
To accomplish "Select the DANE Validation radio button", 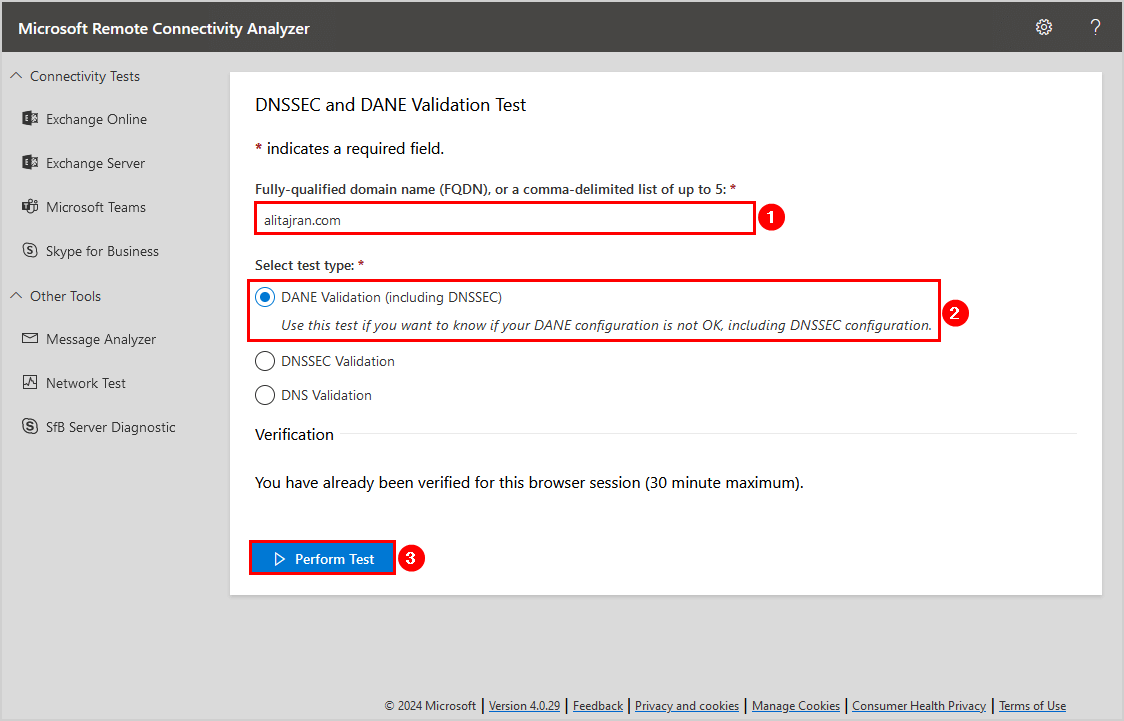I will point(265,297).
